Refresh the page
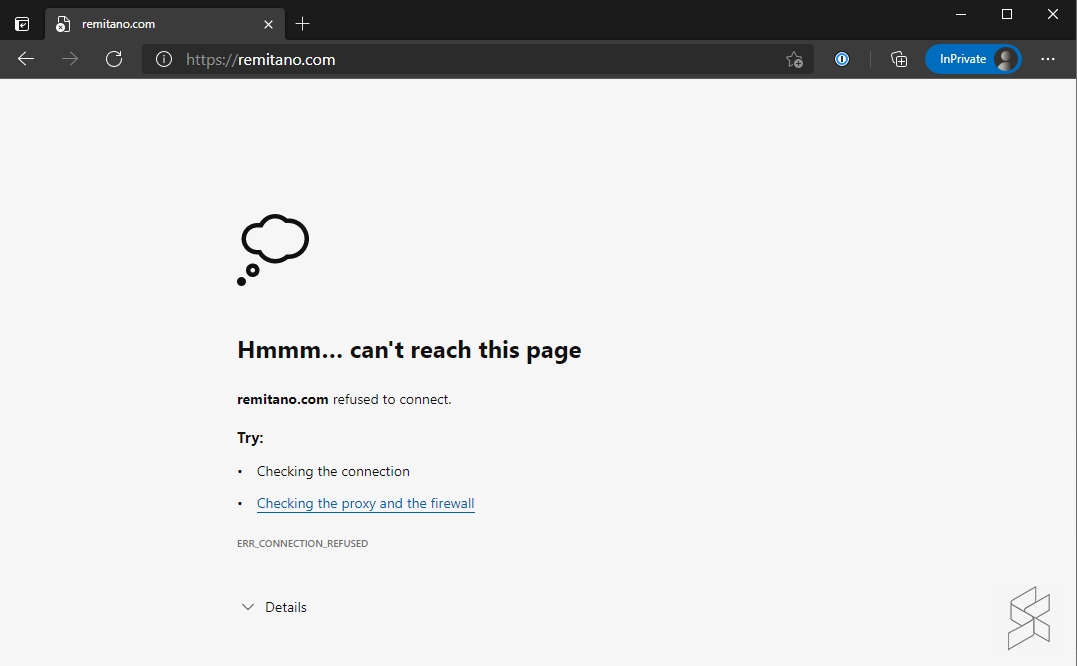 click(114, 59)
